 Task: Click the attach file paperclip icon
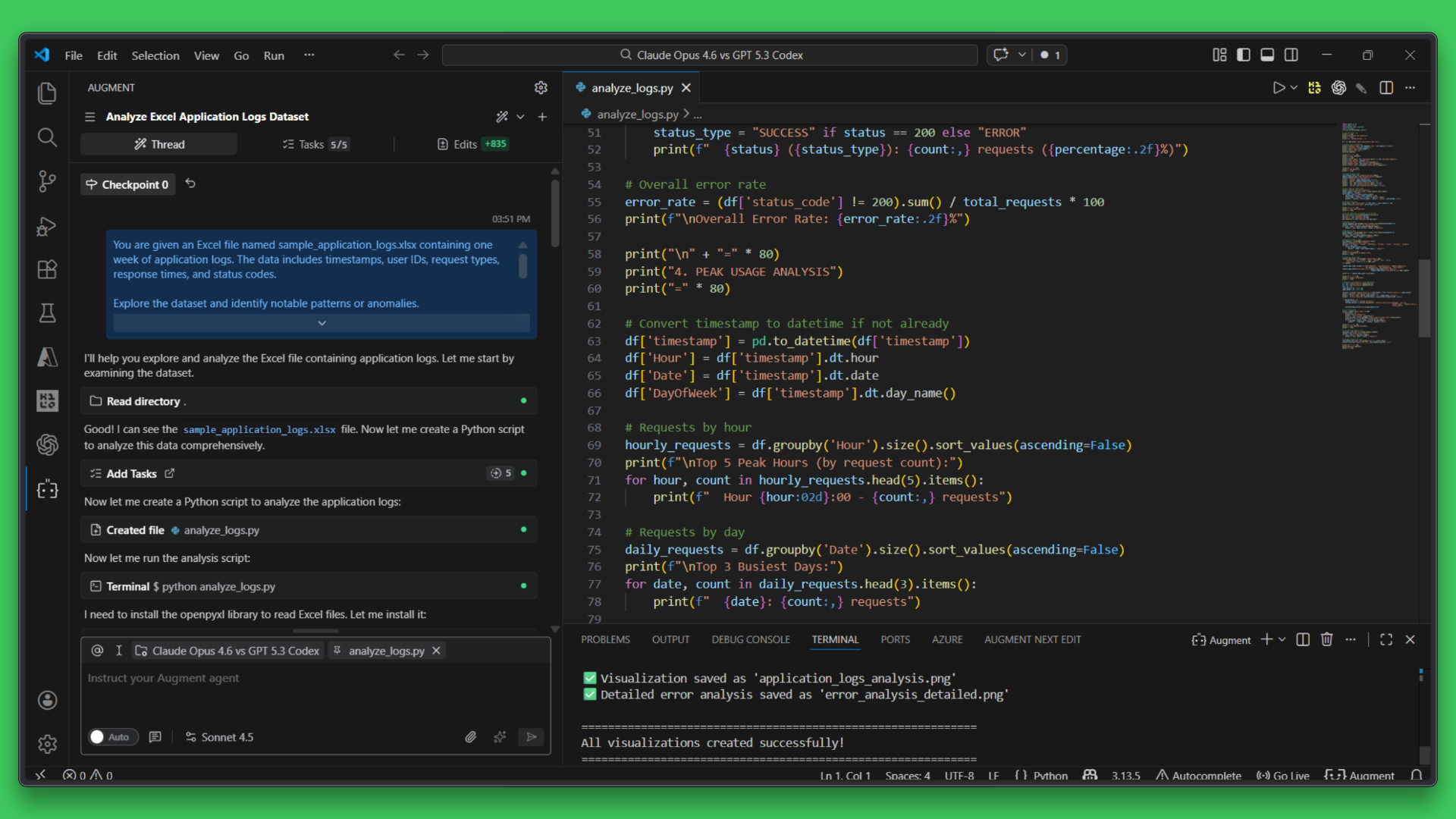(471, 737)
